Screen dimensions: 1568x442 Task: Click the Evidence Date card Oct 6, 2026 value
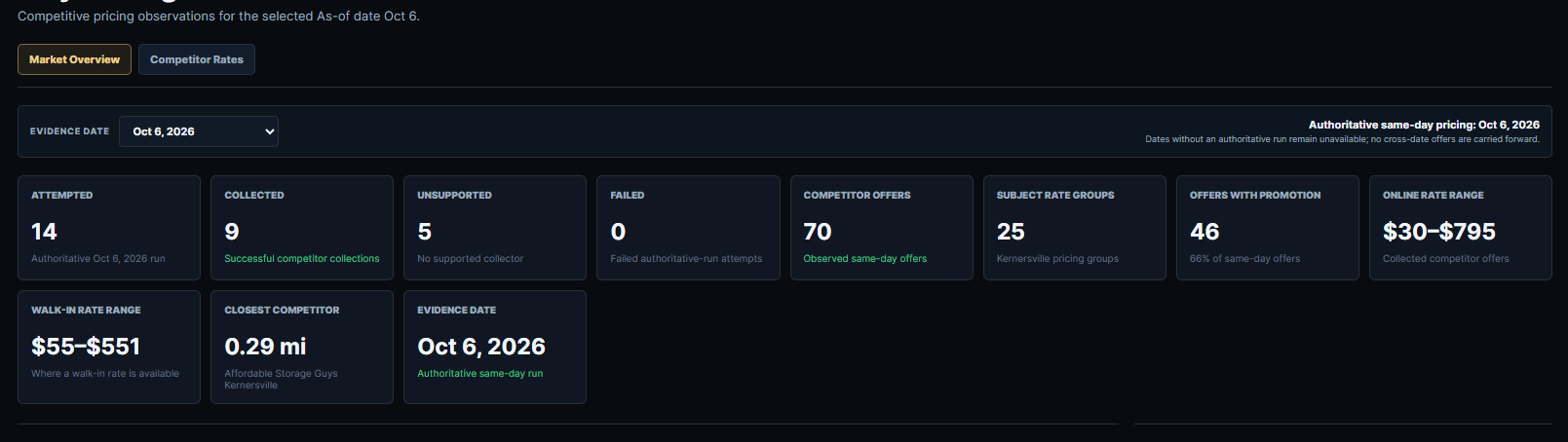pos(481,347)
